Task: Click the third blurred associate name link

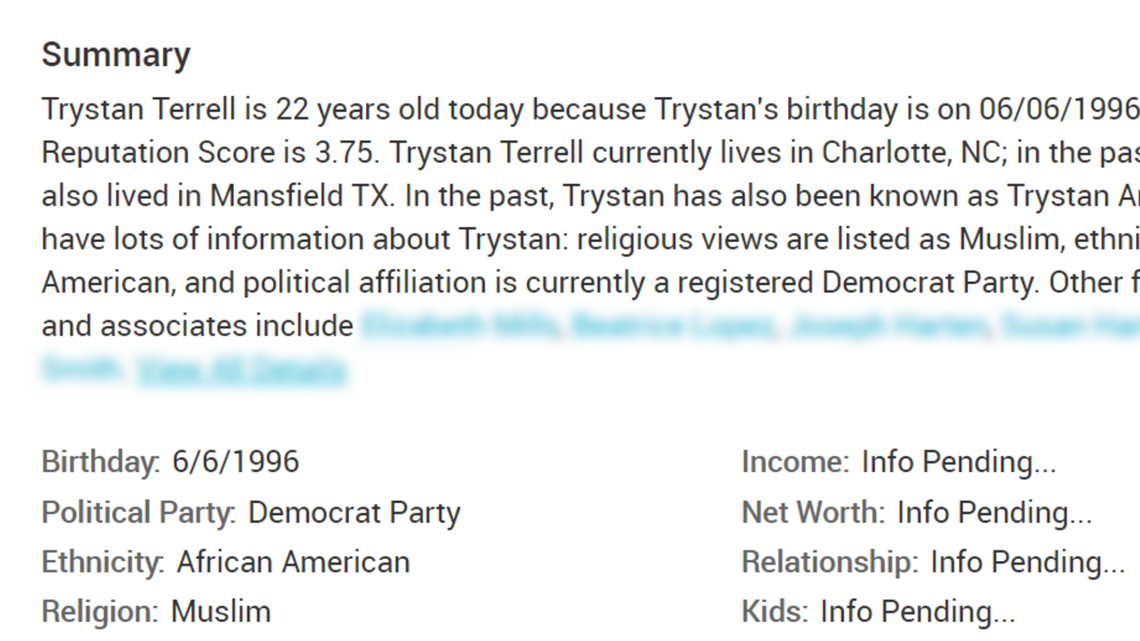Action: click(890, 326)
